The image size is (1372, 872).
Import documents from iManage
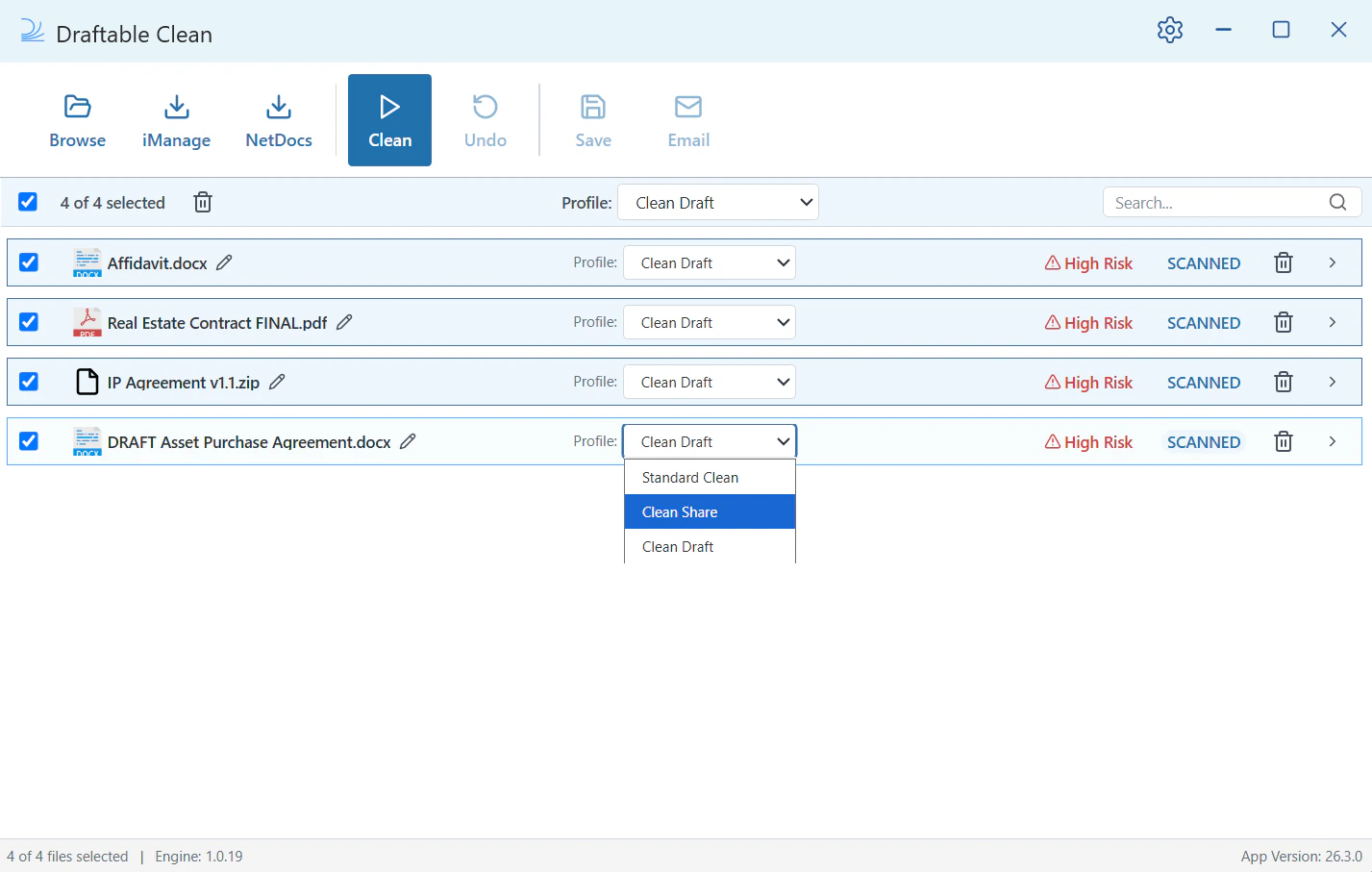point(176,120)
